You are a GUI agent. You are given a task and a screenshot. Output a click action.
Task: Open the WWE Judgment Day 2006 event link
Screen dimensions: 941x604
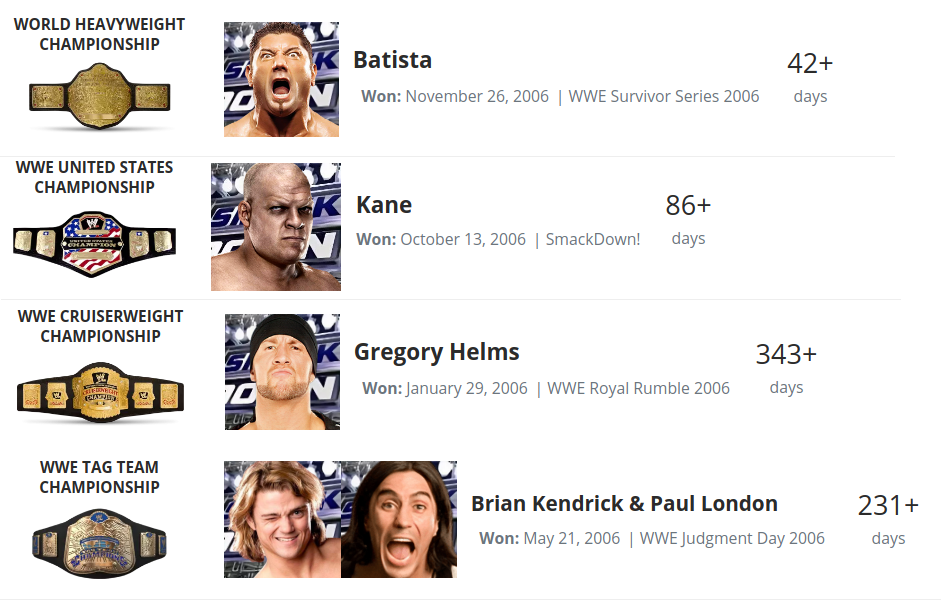point(732,538)
